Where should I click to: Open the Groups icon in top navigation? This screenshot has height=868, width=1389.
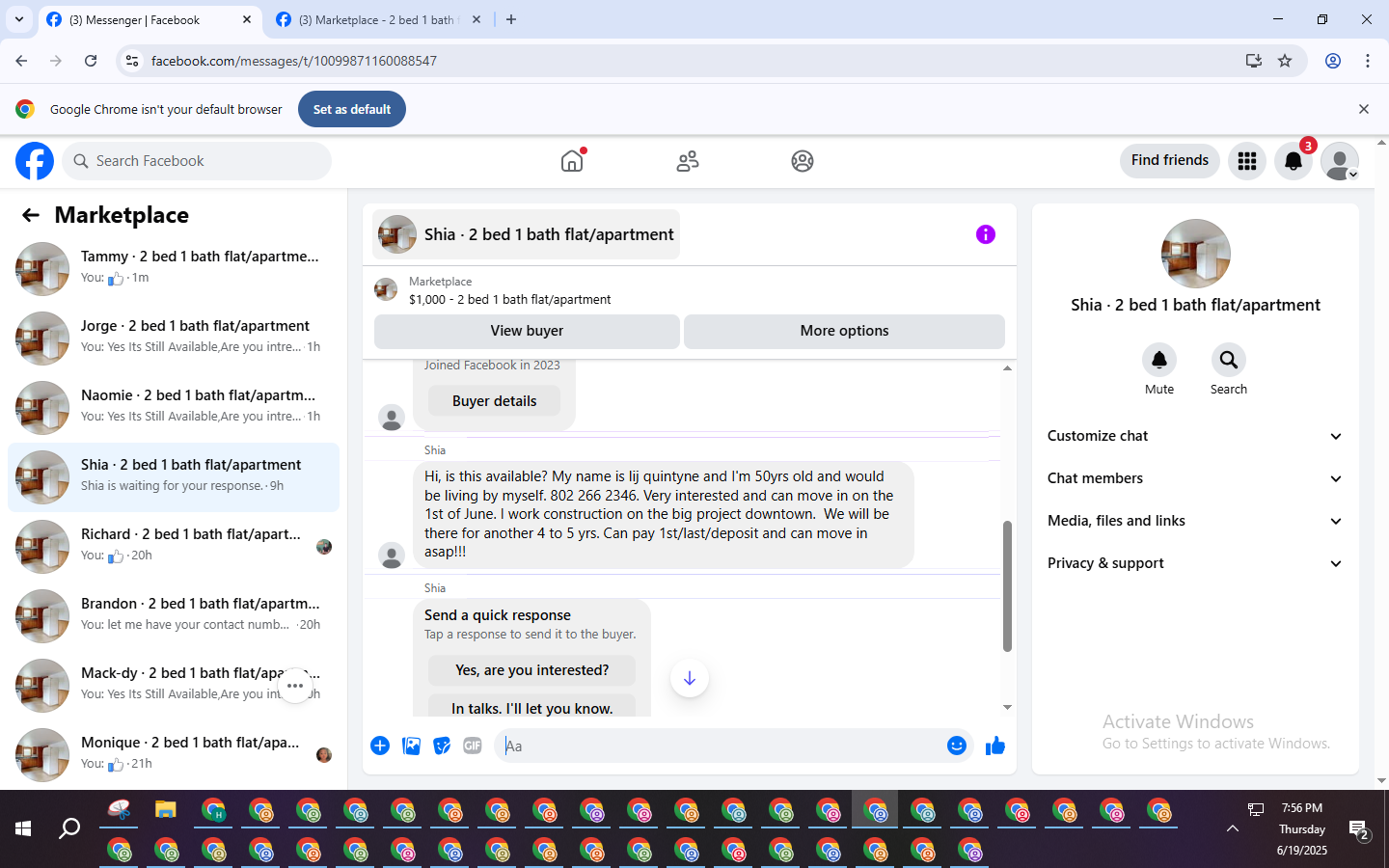[x=803, y=161]
